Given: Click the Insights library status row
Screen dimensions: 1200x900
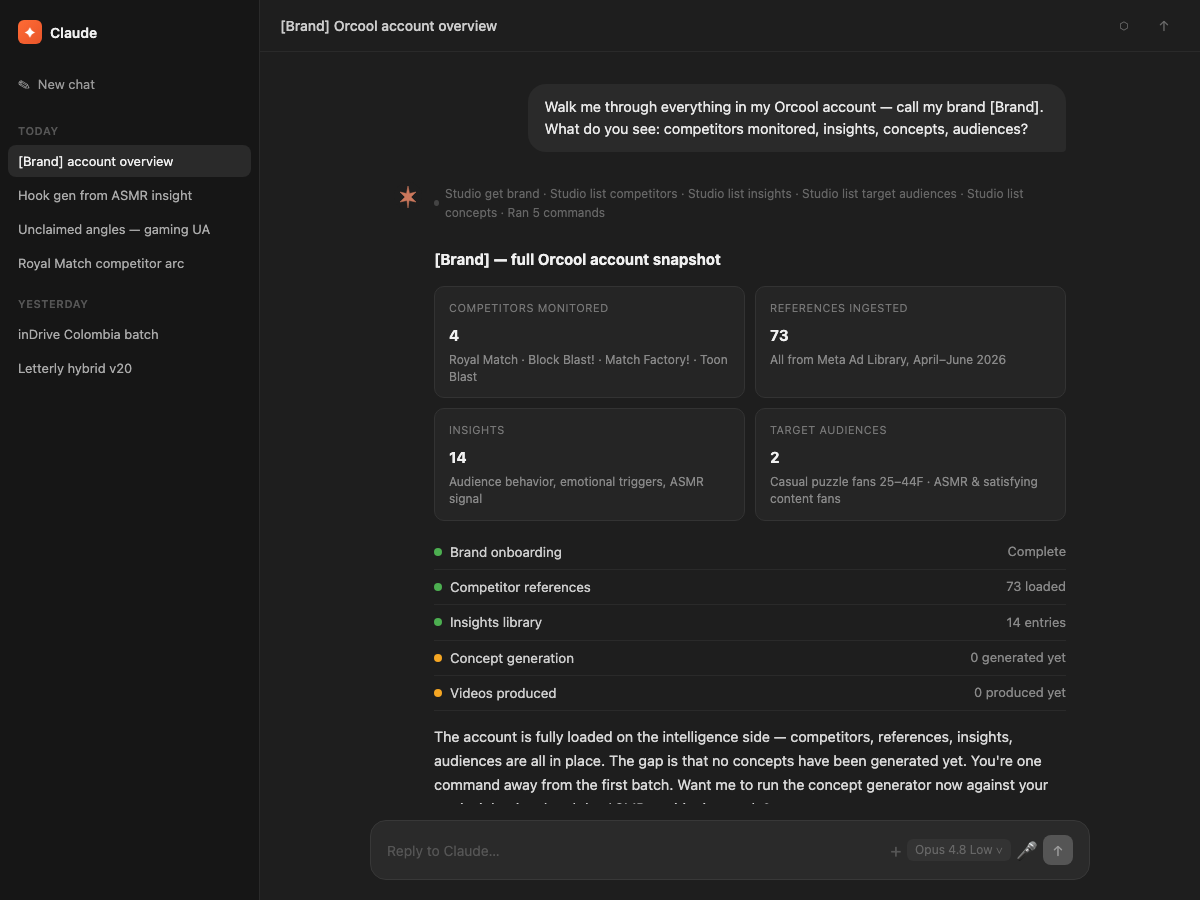Looking at the screenshot, I should [750, 622].
